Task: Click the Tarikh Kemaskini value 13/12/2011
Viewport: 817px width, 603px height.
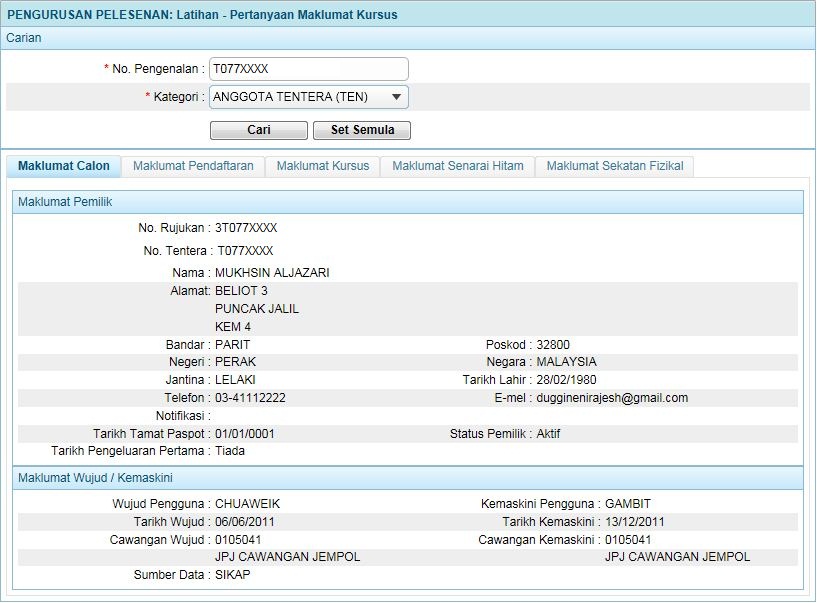Action: tap(635, 522)
